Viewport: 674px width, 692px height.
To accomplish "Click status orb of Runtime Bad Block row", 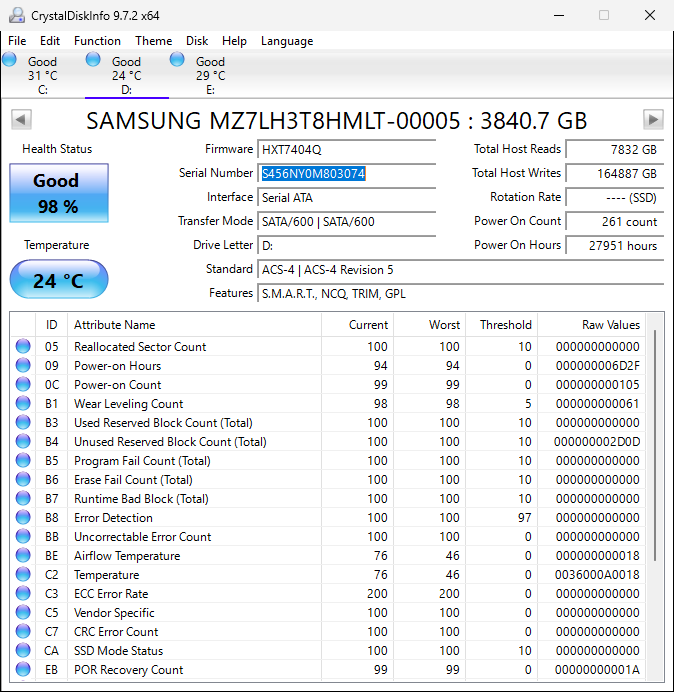I will pos(23,498).
